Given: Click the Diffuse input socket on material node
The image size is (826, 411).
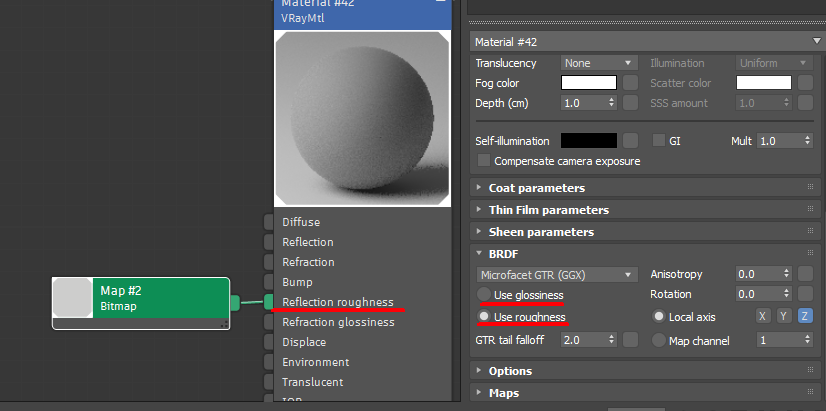Looking at the screenshot, I should click(x=269, y=222).
